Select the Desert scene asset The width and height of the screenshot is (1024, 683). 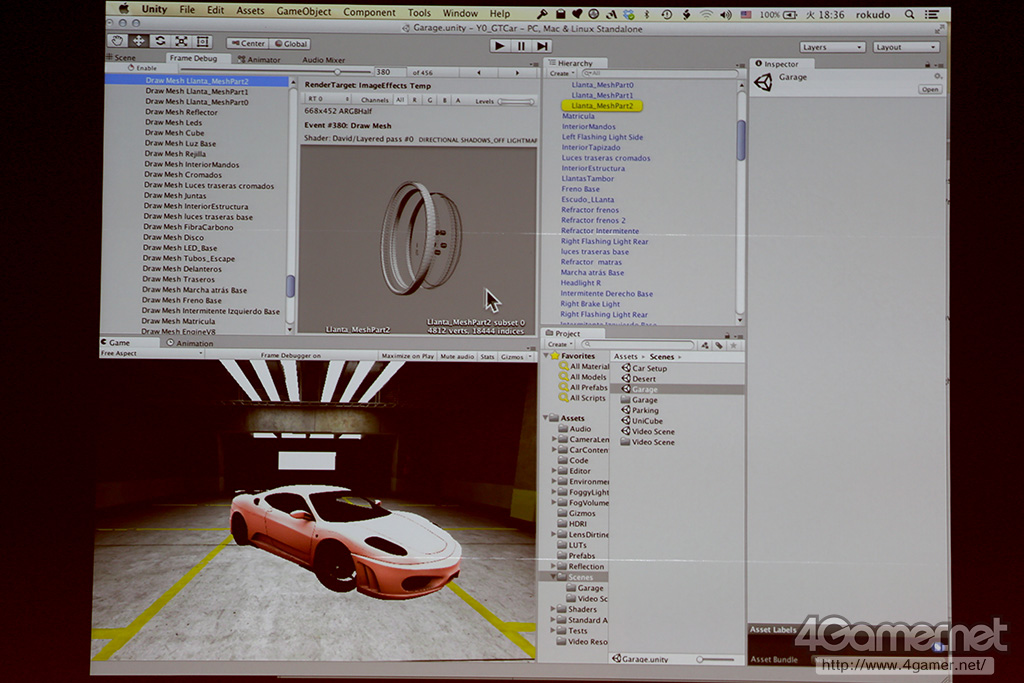pyautogui.click(x=644, y=379)
